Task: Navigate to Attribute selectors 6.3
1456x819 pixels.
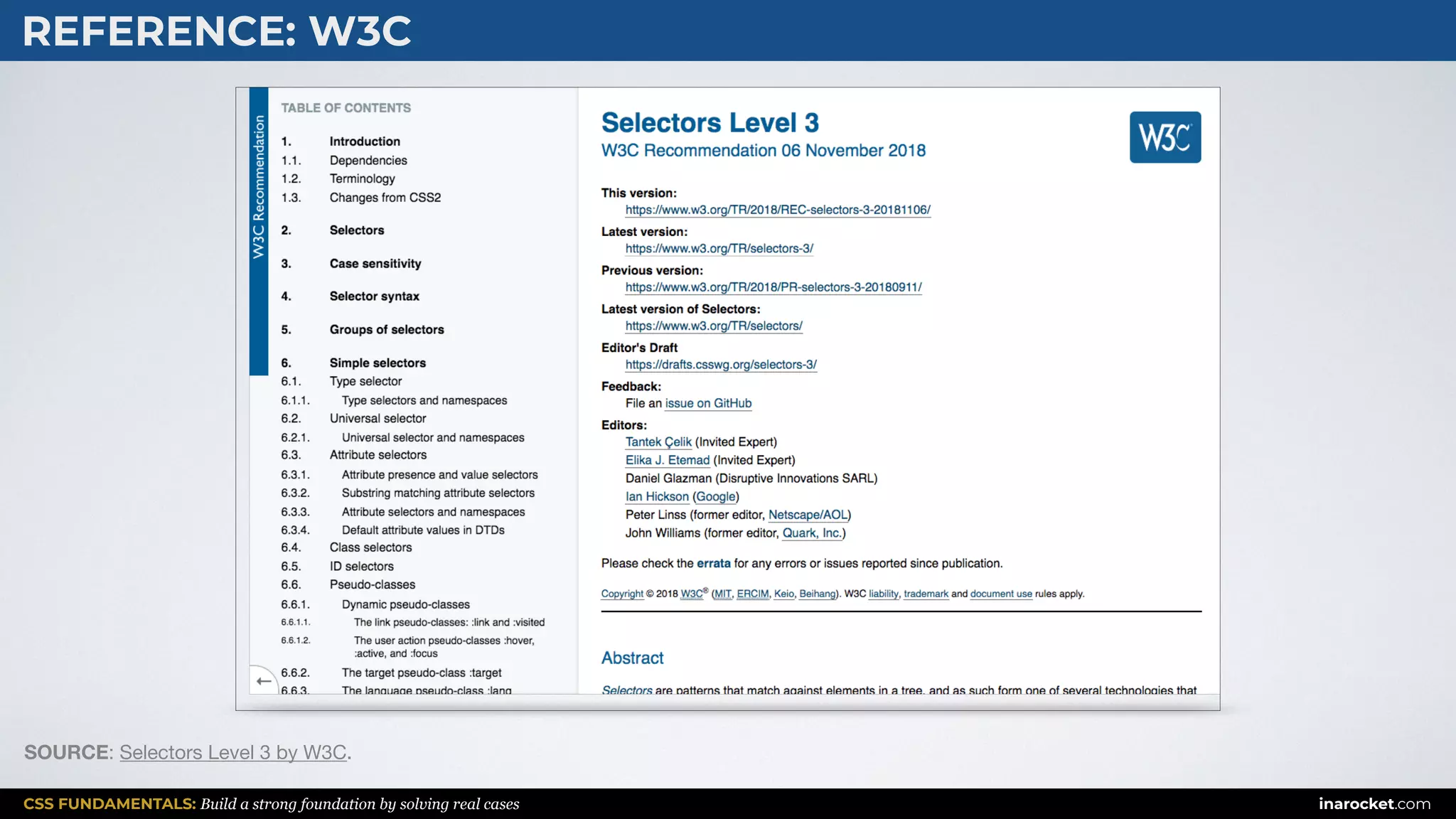Action: [378, 455]
